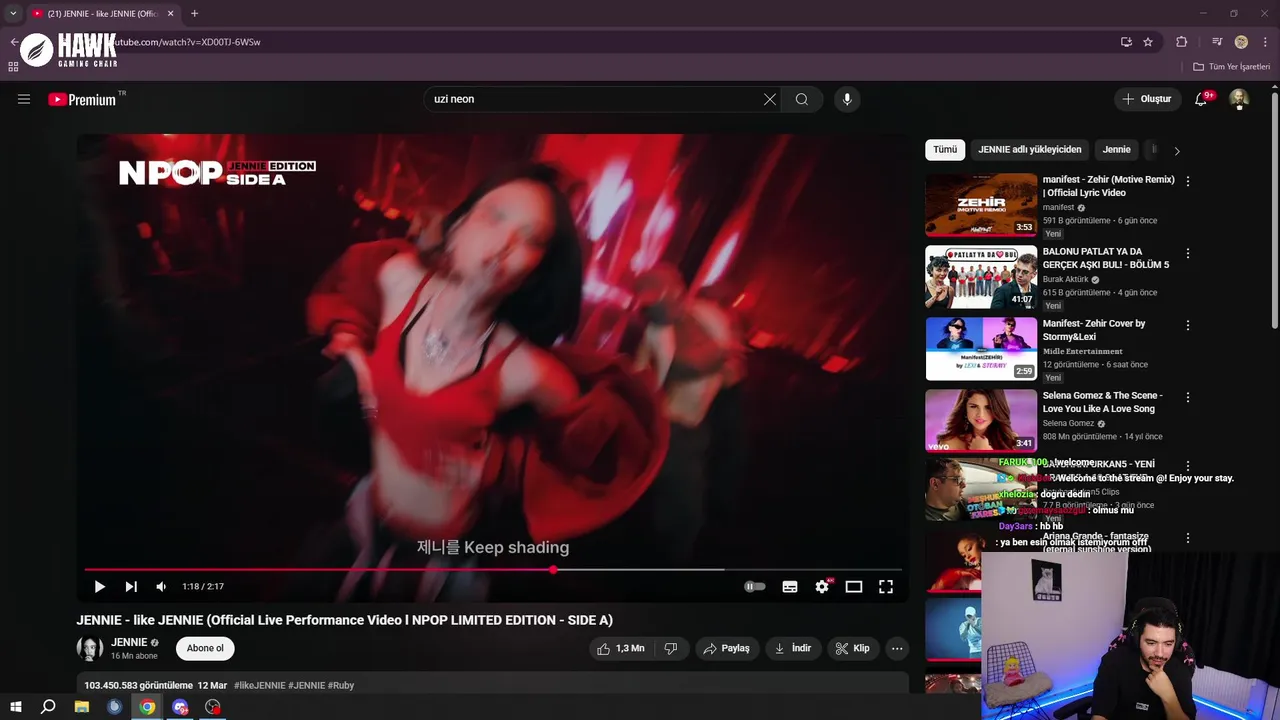Open JENNIE channel name link

[129, 642]
